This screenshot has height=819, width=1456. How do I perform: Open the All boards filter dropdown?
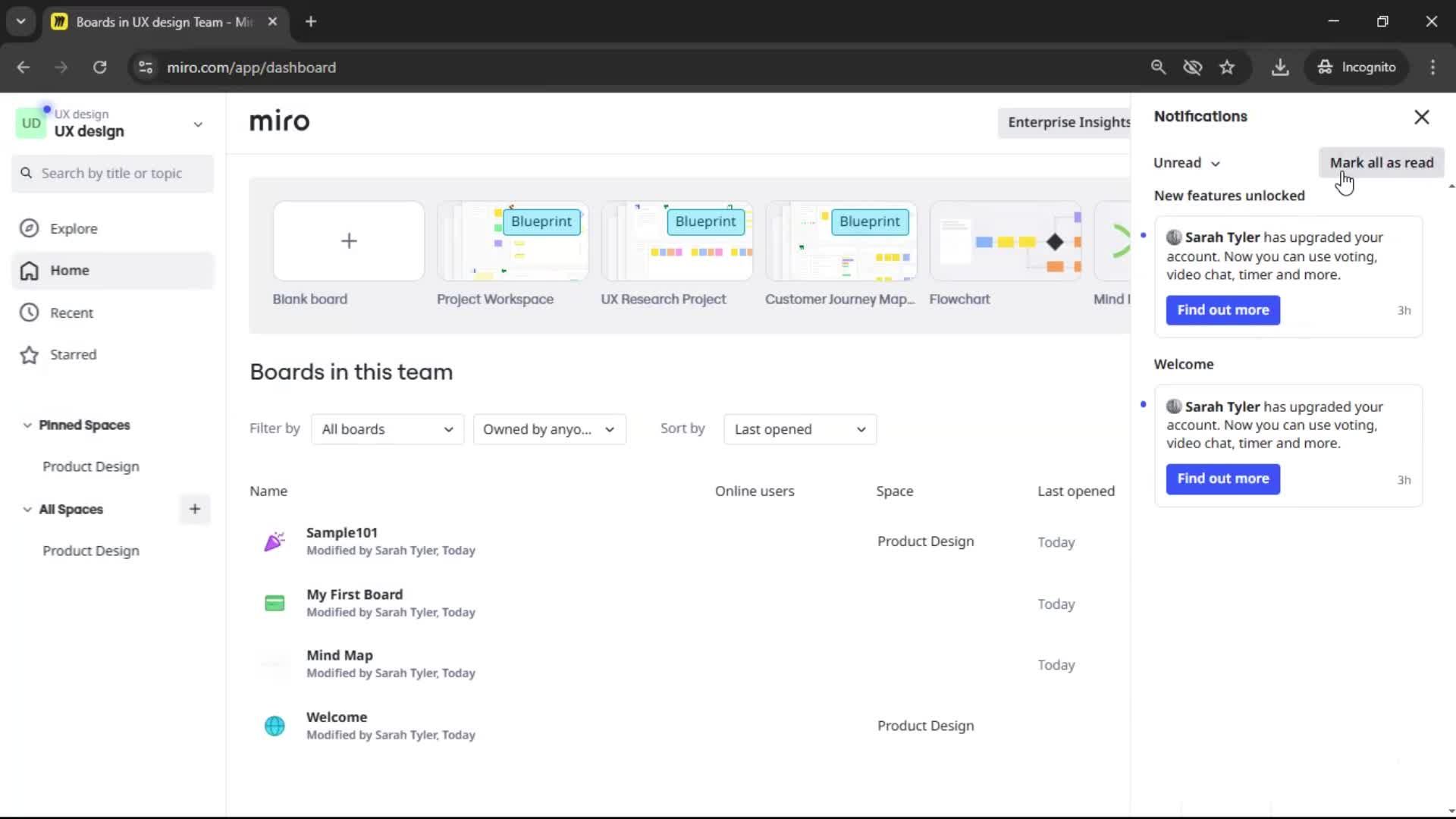tap(388, 429)
